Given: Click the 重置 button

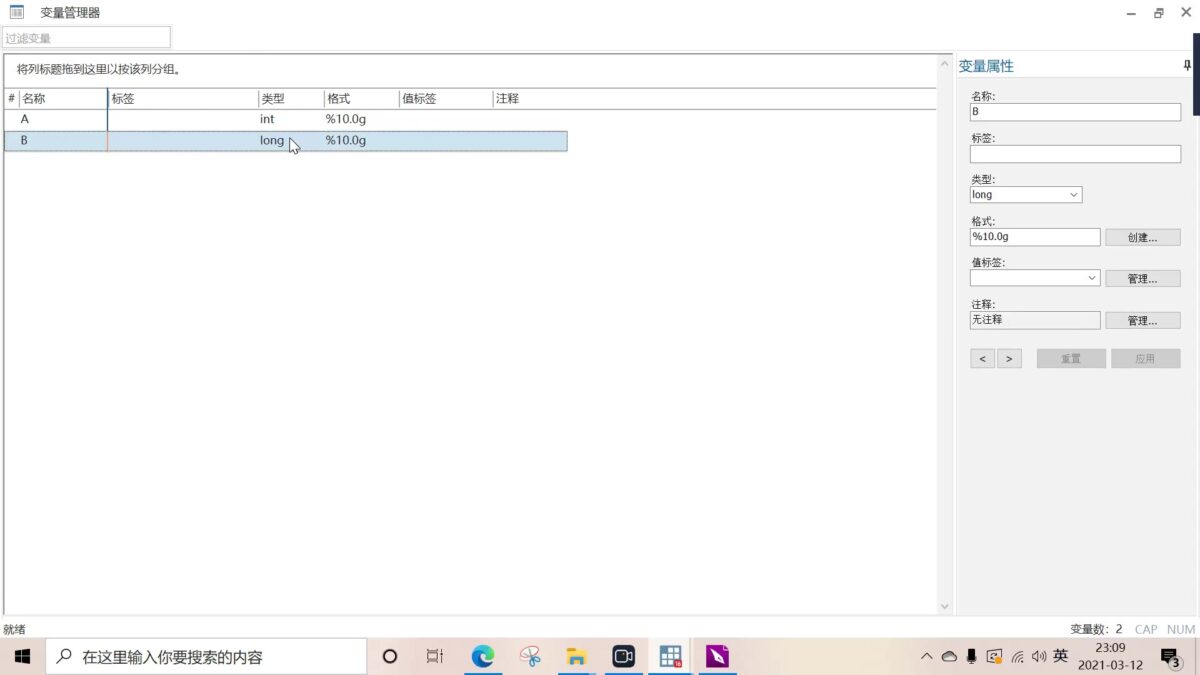Looking at the screenshot, I should coord(1071,358).
